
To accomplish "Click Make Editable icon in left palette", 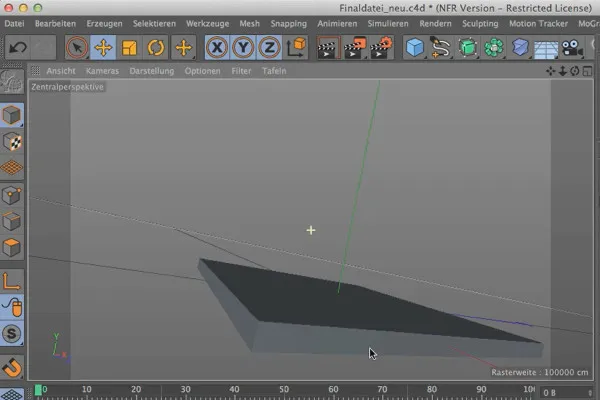I will pyautogui.click(x=12, y=82).
